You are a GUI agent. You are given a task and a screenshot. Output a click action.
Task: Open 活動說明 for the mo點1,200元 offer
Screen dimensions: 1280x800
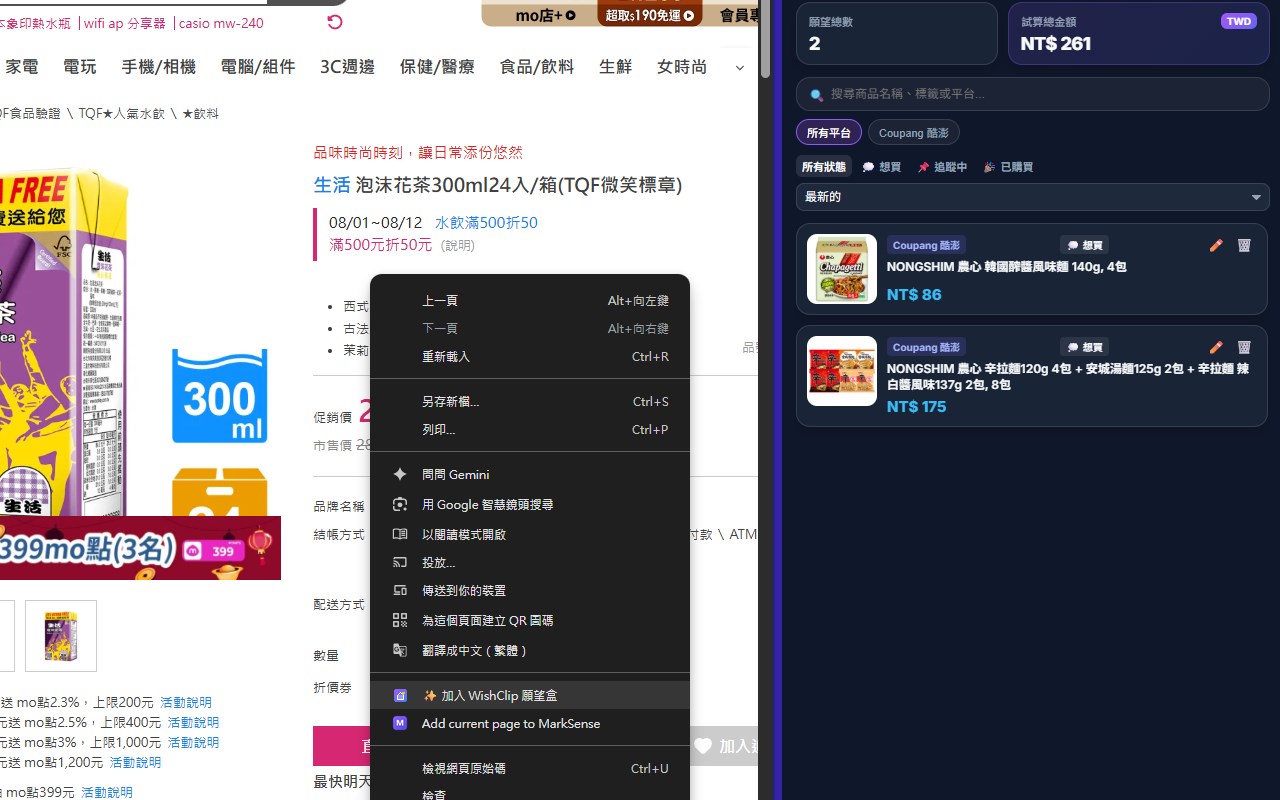click(135, 762)
